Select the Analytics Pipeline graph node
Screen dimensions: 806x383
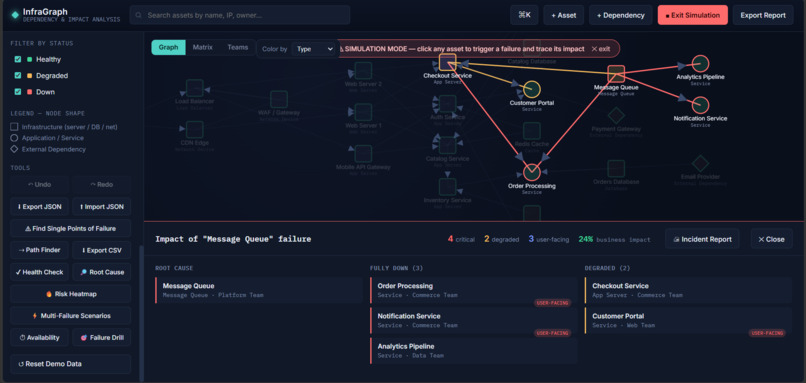tap(700, 64)
